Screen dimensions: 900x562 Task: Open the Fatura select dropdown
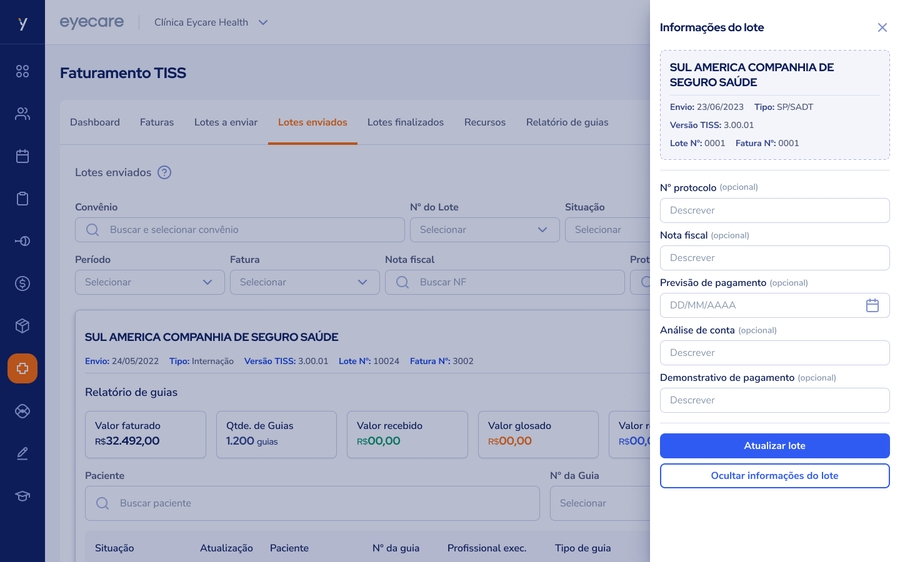[304, 282]
